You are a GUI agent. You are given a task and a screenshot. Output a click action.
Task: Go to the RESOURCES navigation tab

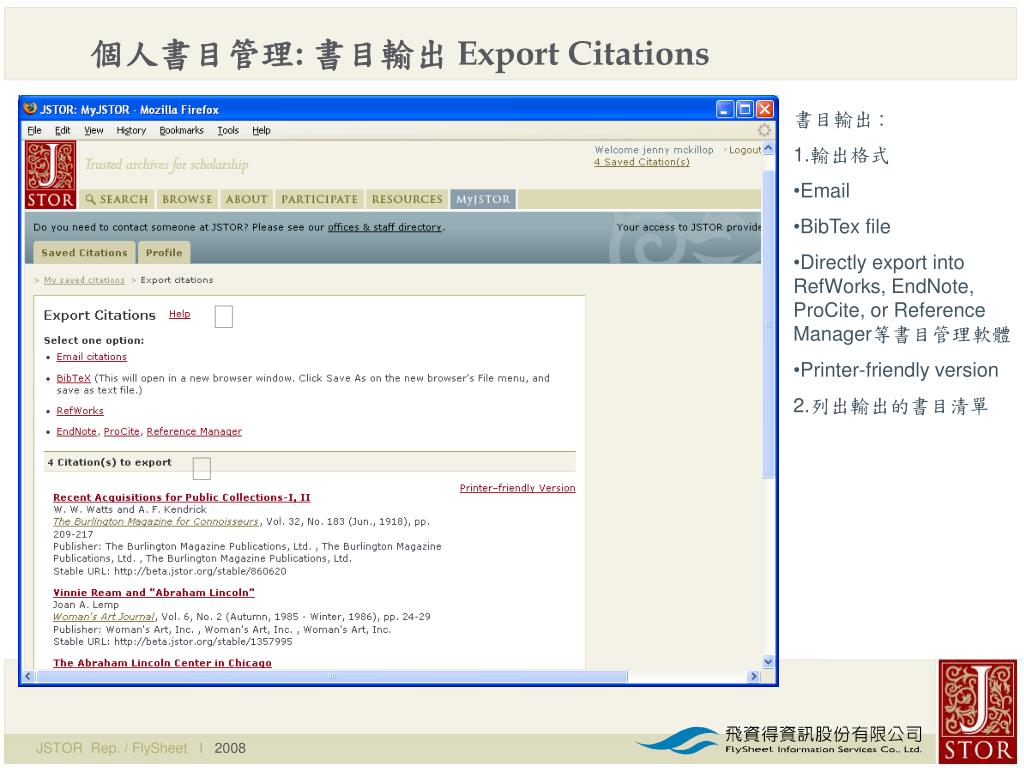[x=407, y=199]
